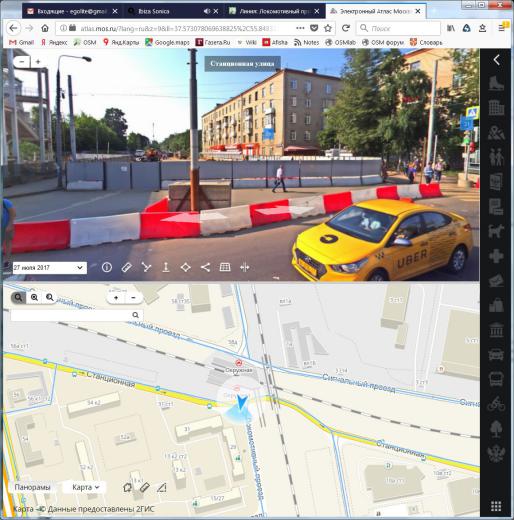Image resolution: width=514 pixels, height=520 pixels.
Task: Open the 27 июля 2017 date dropdown
Action: coord(49,268)
